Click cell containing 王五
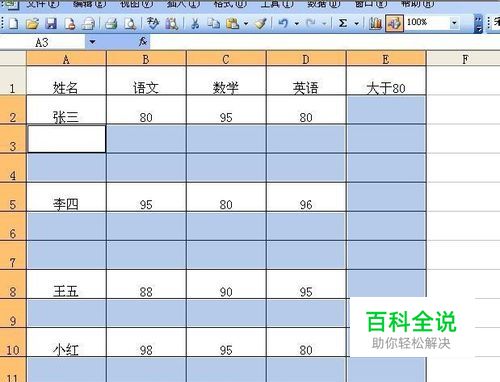This screenshot has height=382, width=500. coord(66,284)
